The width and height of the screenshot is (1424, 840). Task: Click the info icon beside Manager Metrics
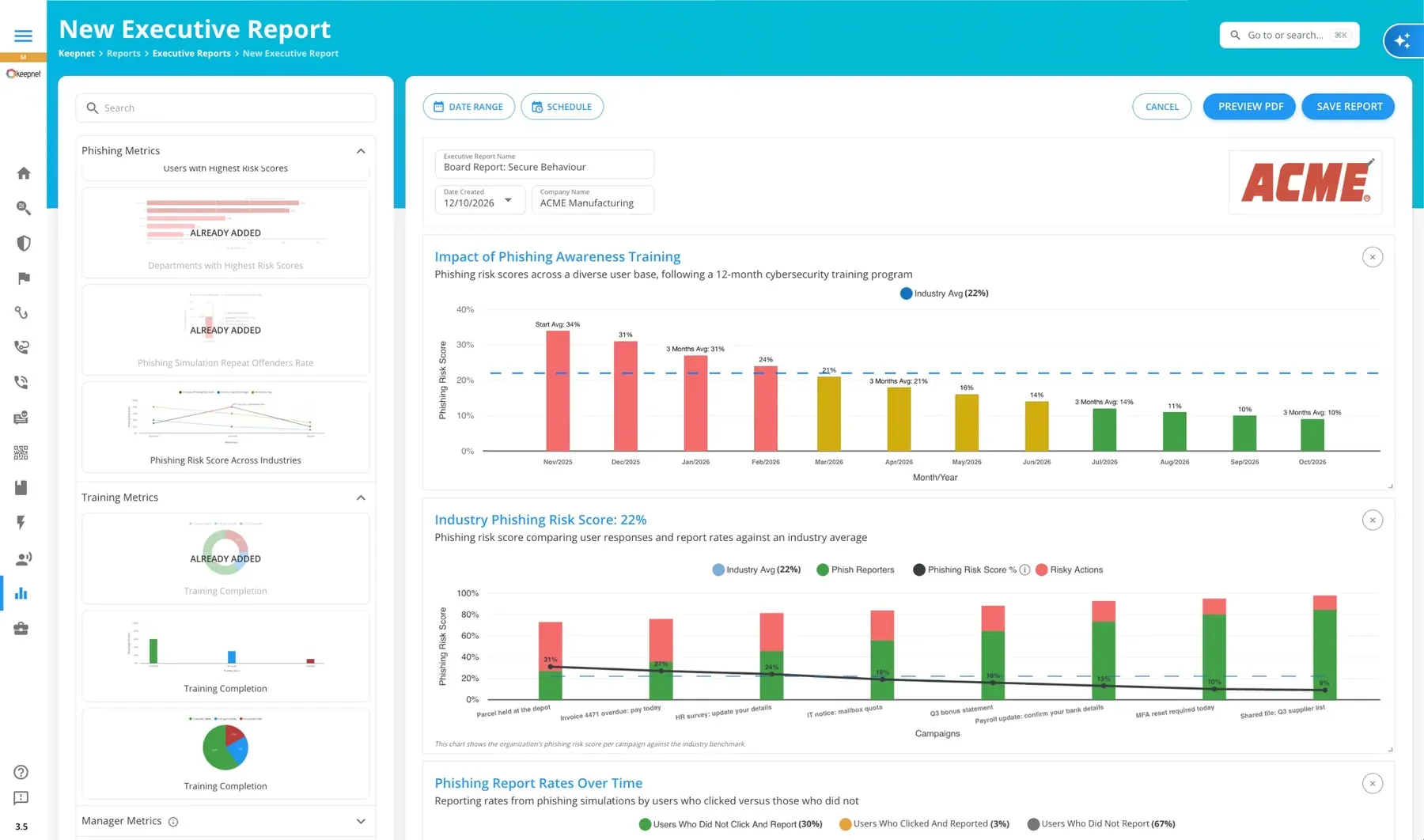click(173, 822)
